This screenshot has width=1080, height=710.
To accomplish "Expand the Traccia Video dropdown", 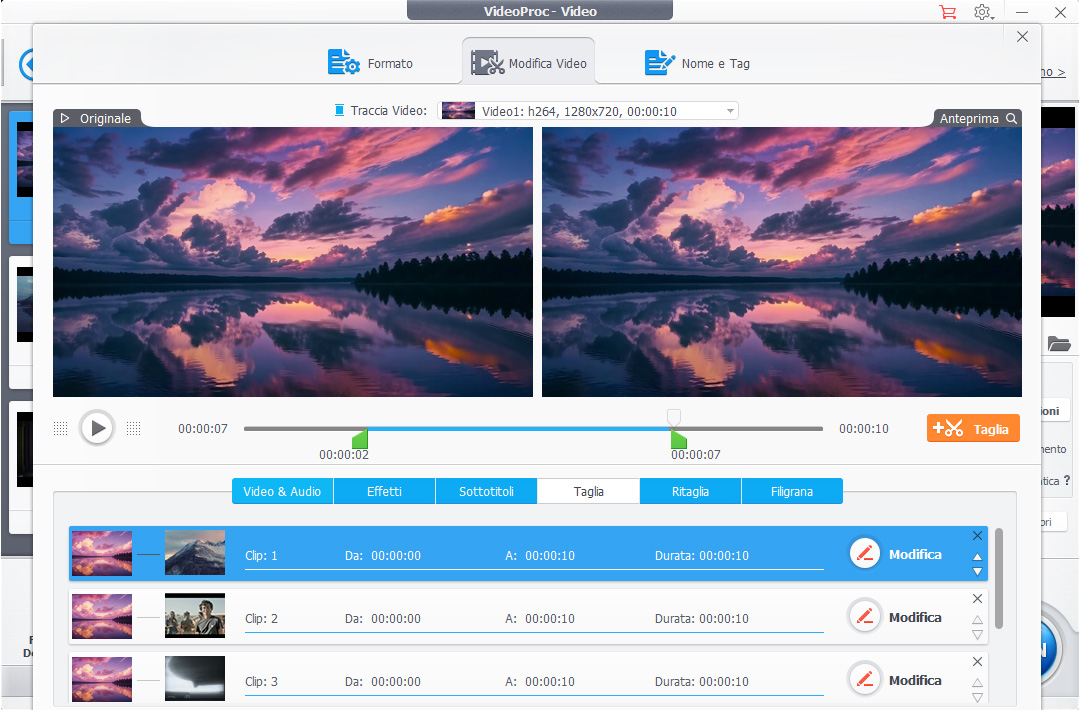I will point(730,111).
